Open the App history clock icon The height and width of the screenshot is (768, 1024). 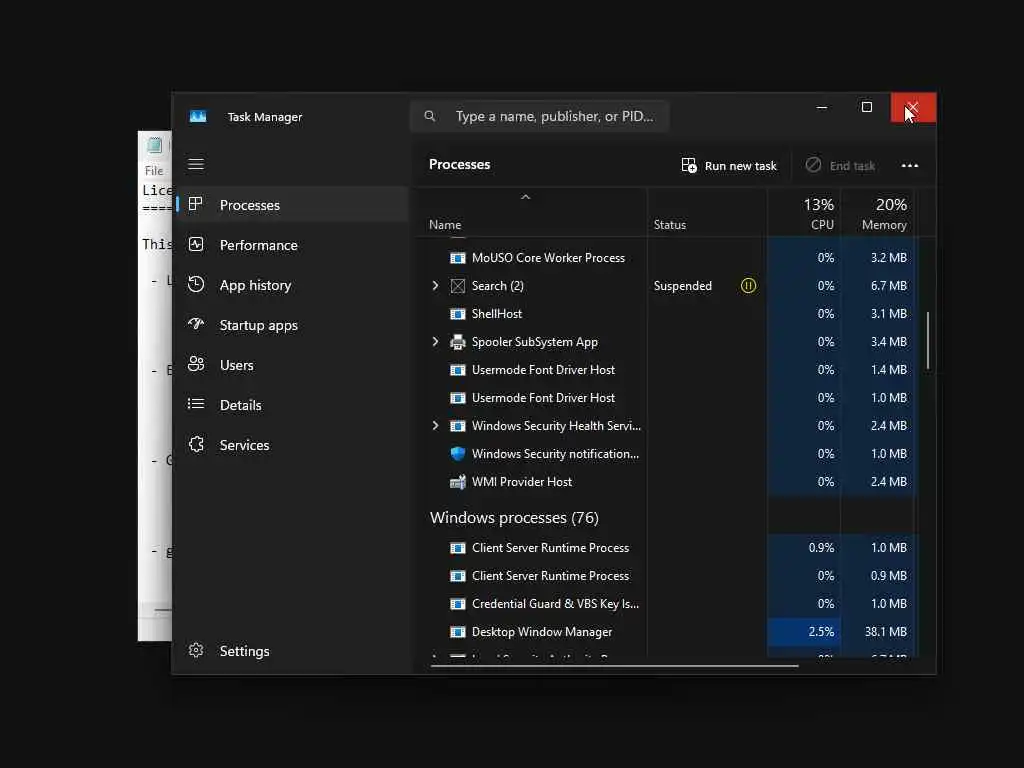coord(196,284)
